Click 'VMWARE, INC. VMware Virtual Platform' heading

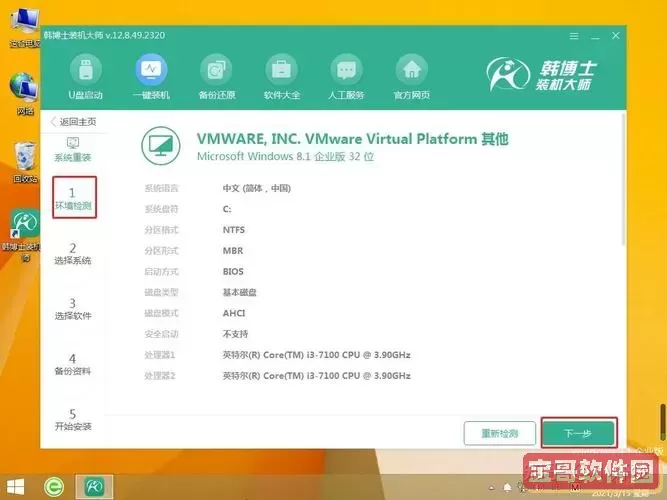pyautogui.click(x=337, y=139)
